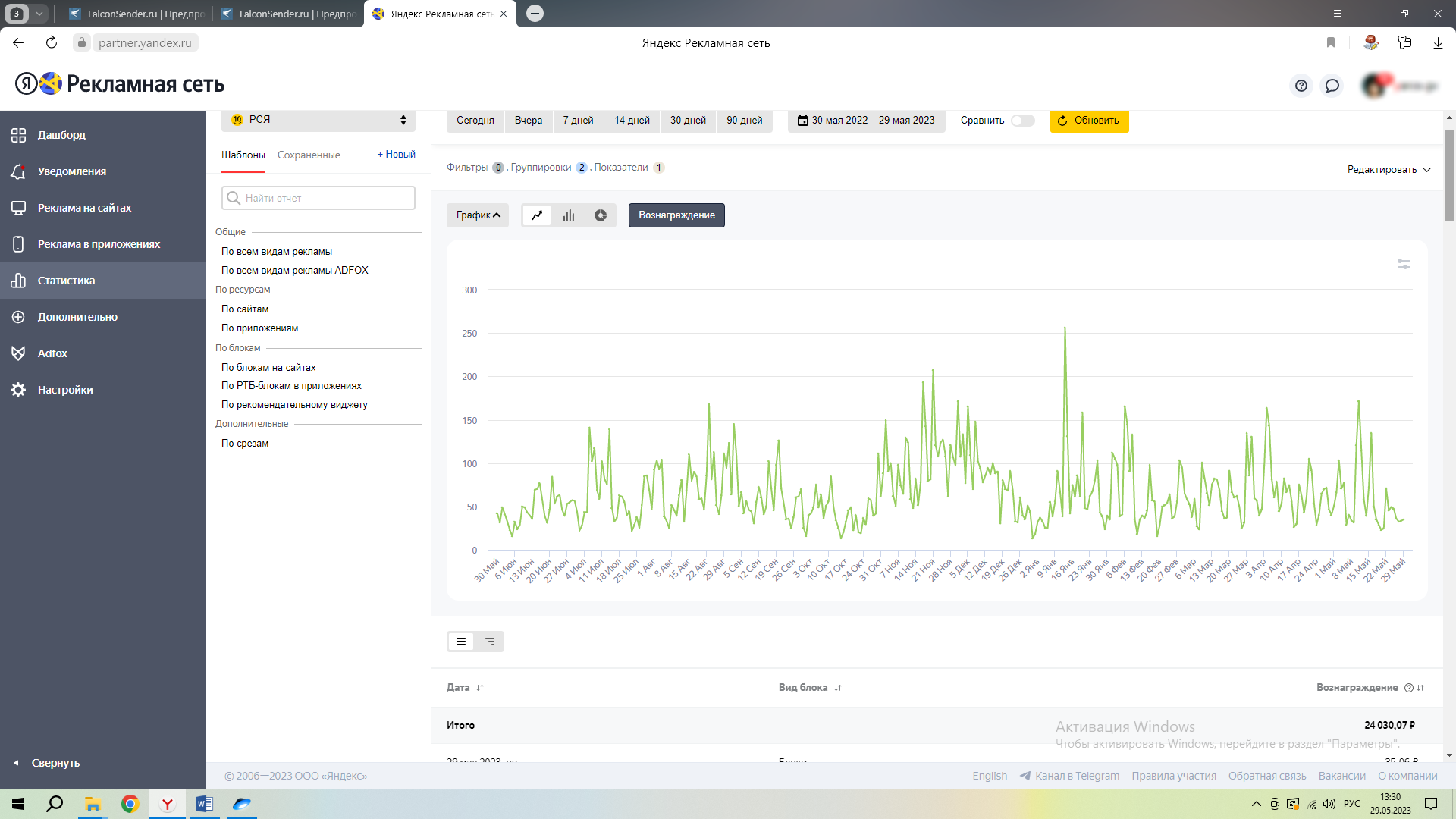
Task: Switch to pie chart view
Action: (x=601, y=215)
